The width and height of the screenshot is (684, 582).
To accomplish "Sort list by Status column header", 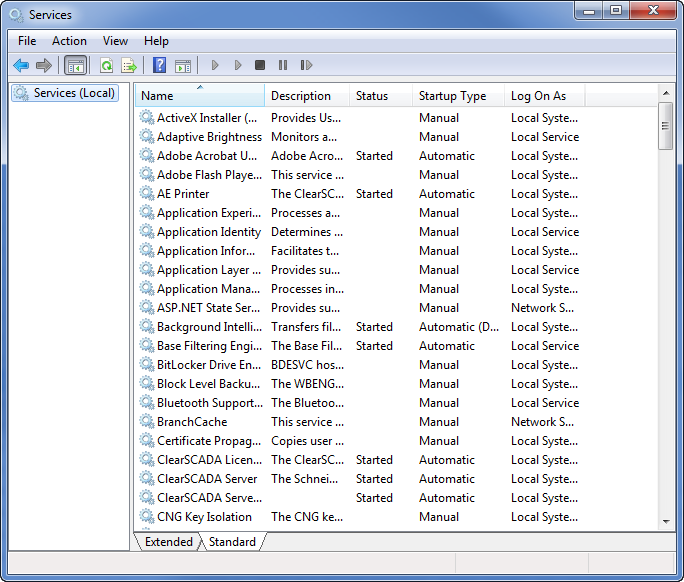I will pos(371,96).
